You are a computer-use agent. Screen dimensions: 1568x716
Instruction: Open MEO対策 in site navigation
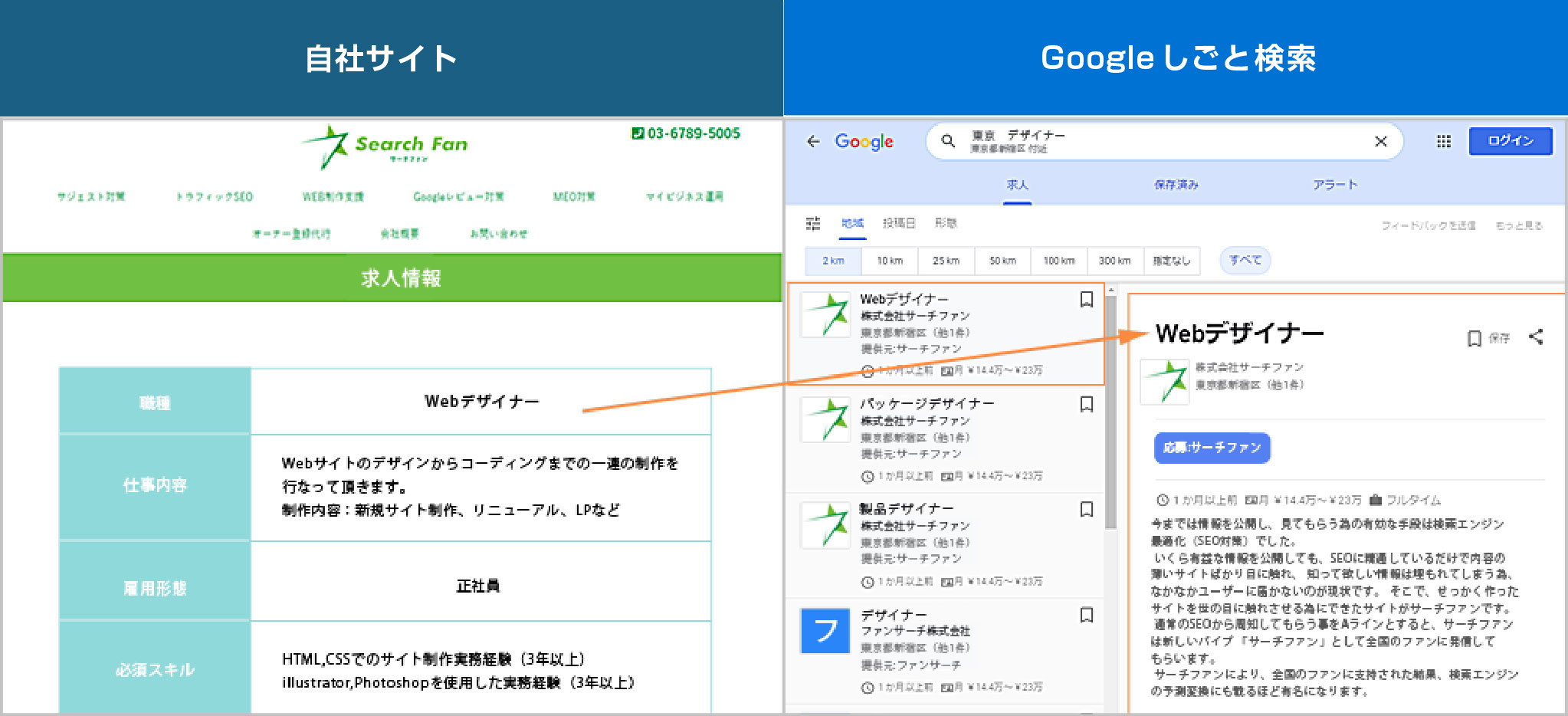click(x=574, y=197)
